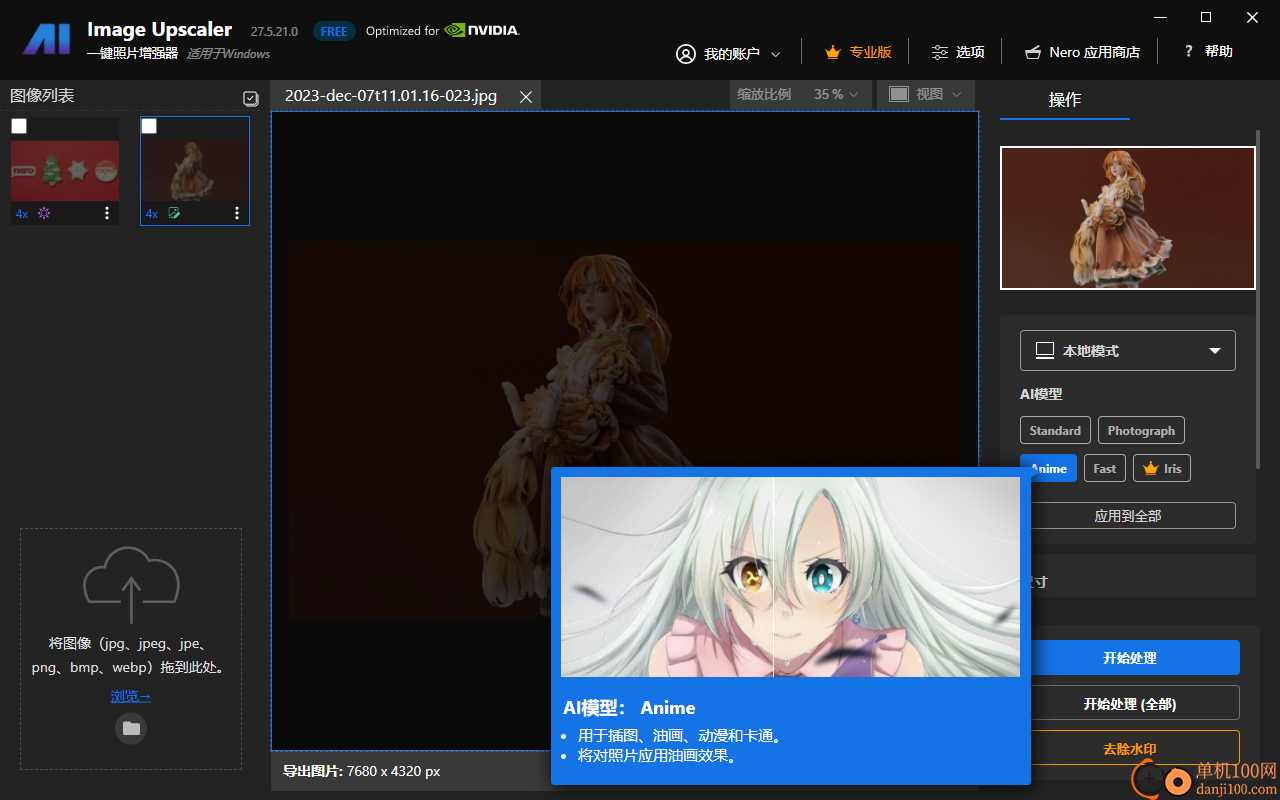
Task: Open folder via round folder icon
Action: (x=131, y=728)
